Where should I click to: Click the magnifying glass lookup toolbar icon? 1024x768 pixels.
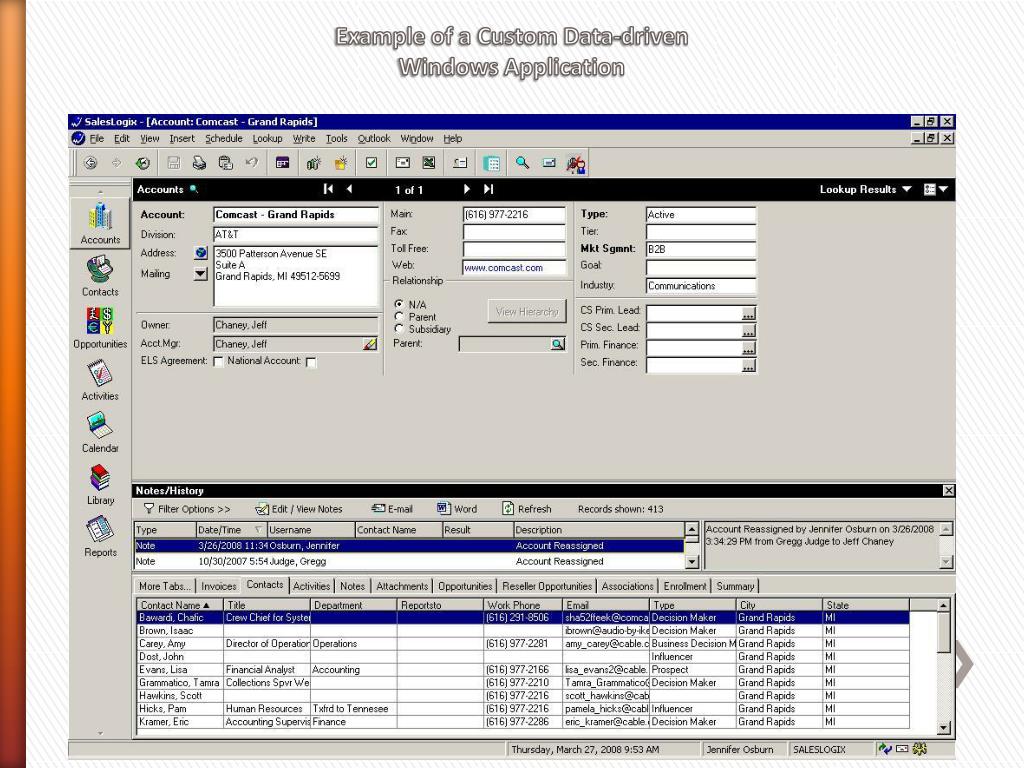tap(522, 163)
